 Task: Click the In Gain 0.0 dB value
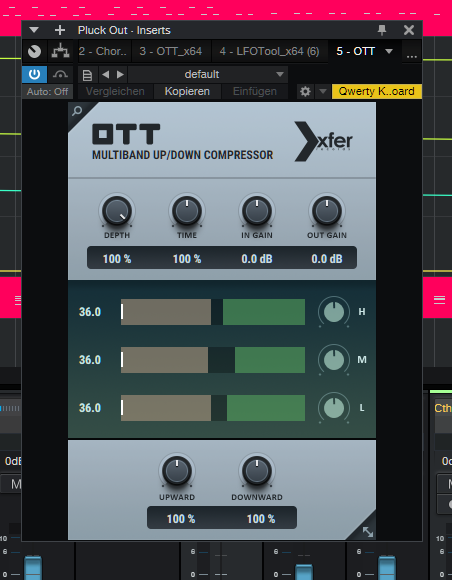pos(257,259)
